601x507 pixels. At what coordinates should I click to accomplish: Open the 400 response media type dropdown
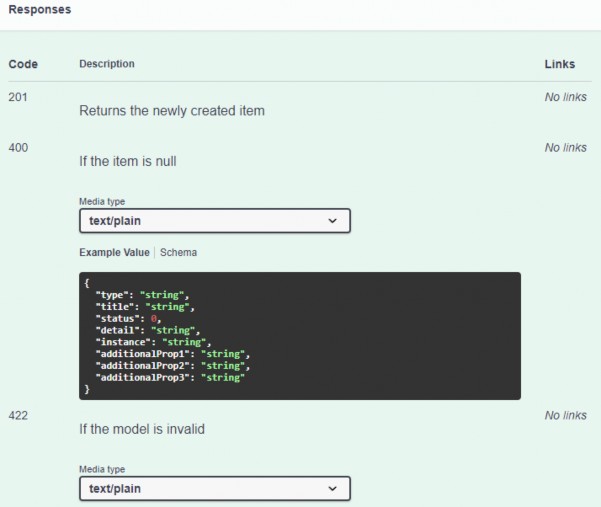click(x=215, y=221)
